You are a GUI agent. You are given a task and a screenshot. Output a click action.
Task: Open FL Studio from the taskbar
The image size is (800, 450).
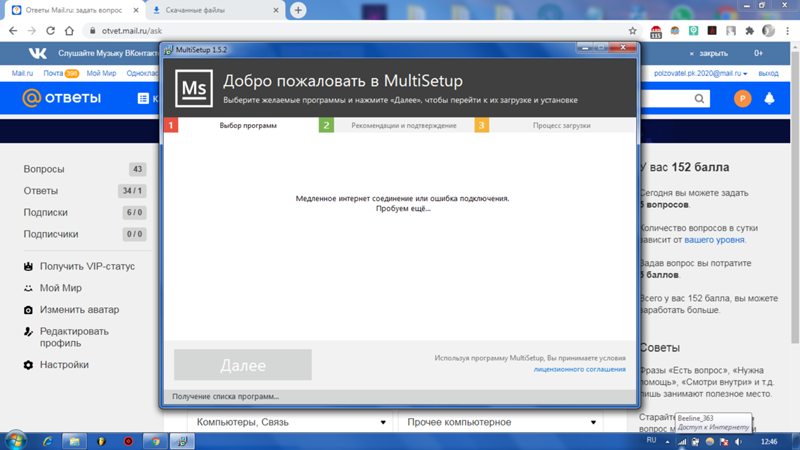[101, 441]
